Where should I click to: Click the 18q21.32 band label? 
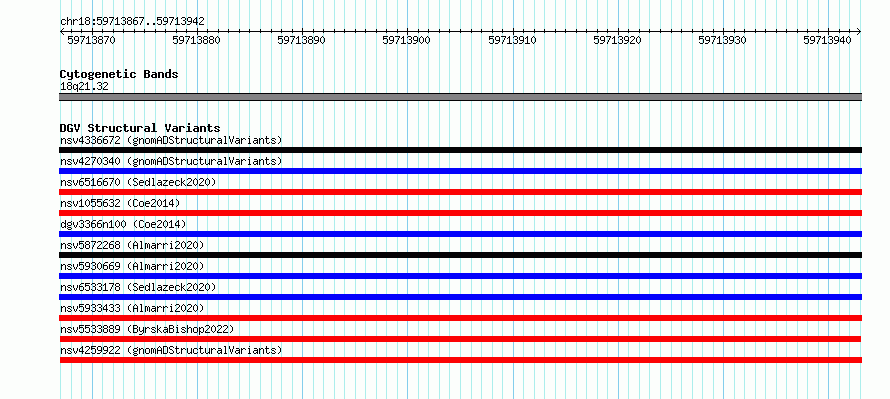[84, 87]
